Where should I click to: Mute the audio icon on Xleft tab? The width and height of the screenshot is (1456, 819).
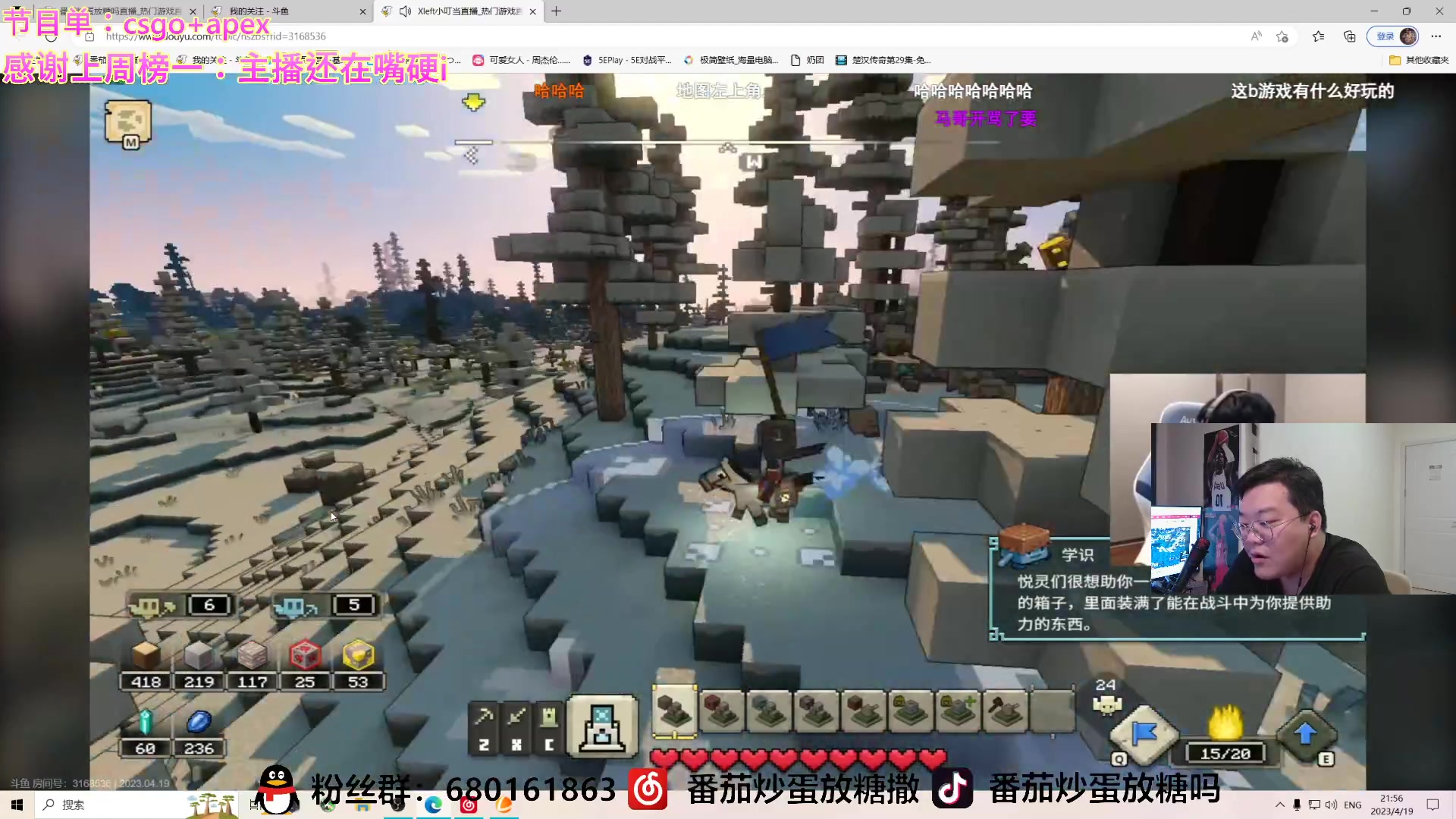[405, 11]
